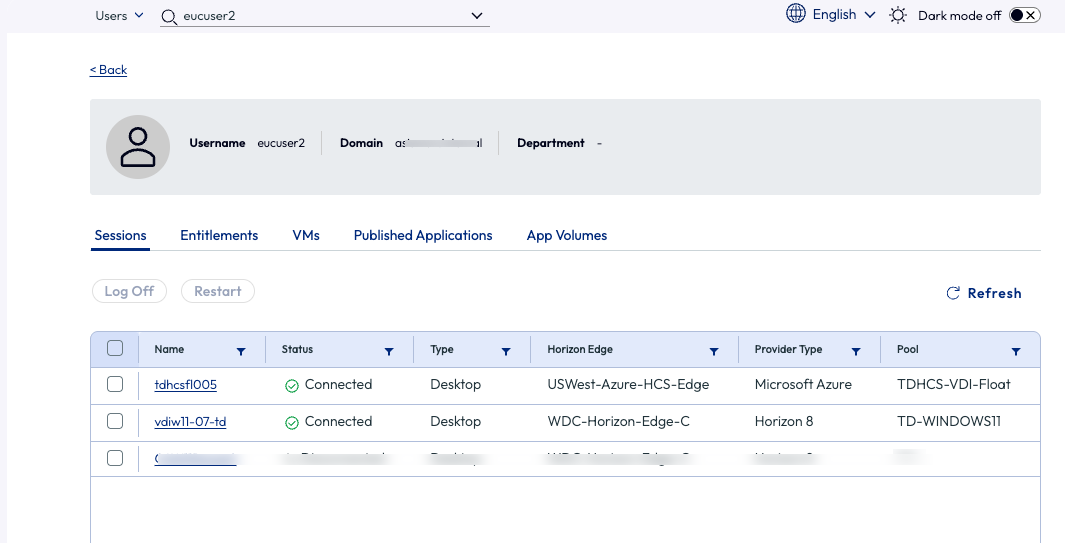
Task: Click the globe language icon
Action: click(x=796, y=14)
